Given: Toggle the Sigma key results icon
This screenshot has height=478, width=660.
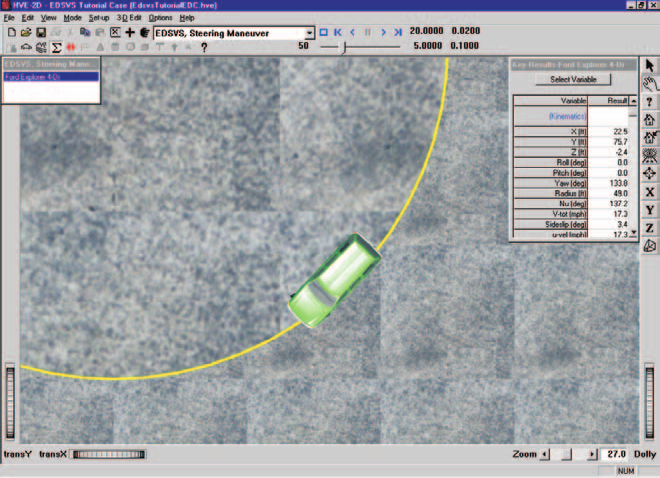Looking at the screenshot, I should tap(56, 48).
